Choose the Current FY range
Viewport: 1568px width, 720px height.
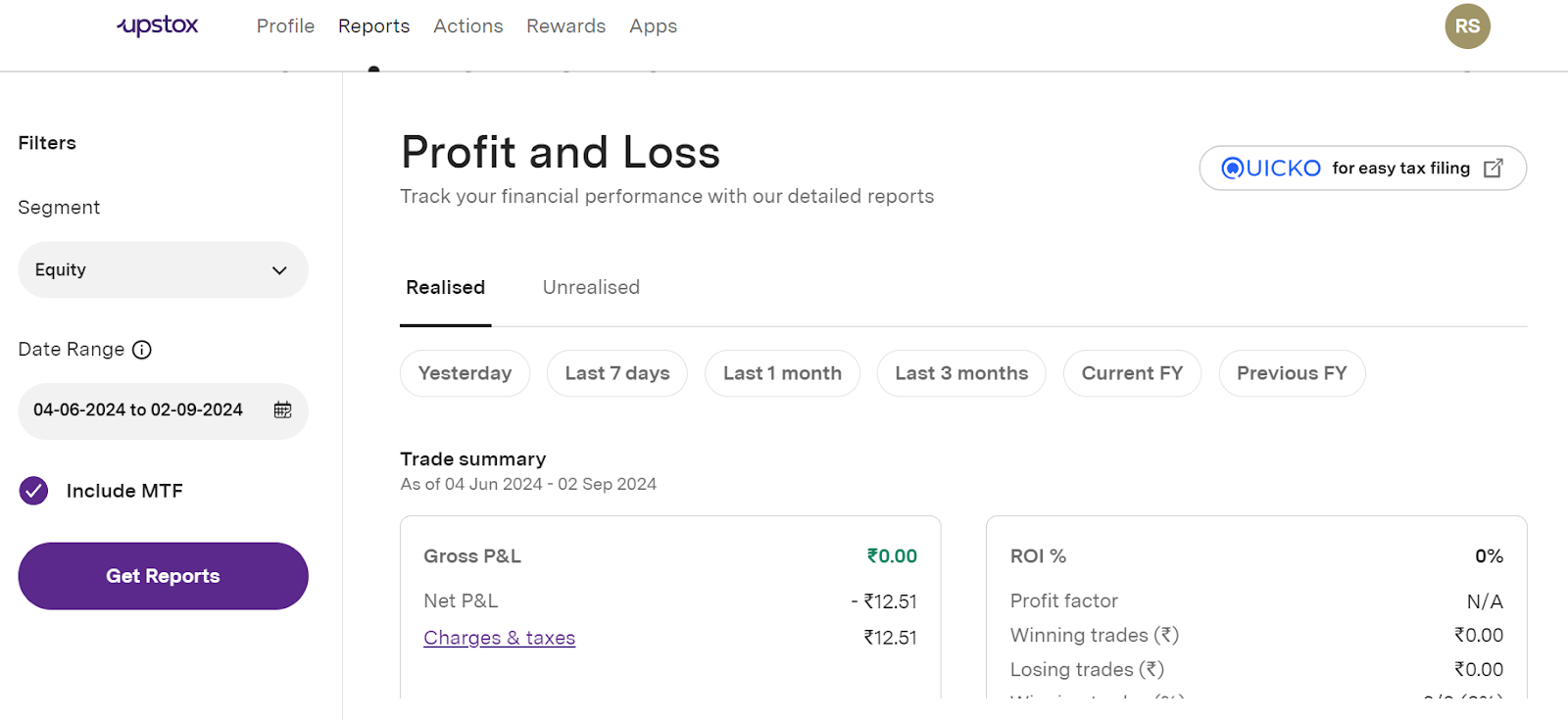click(1132, 373)
